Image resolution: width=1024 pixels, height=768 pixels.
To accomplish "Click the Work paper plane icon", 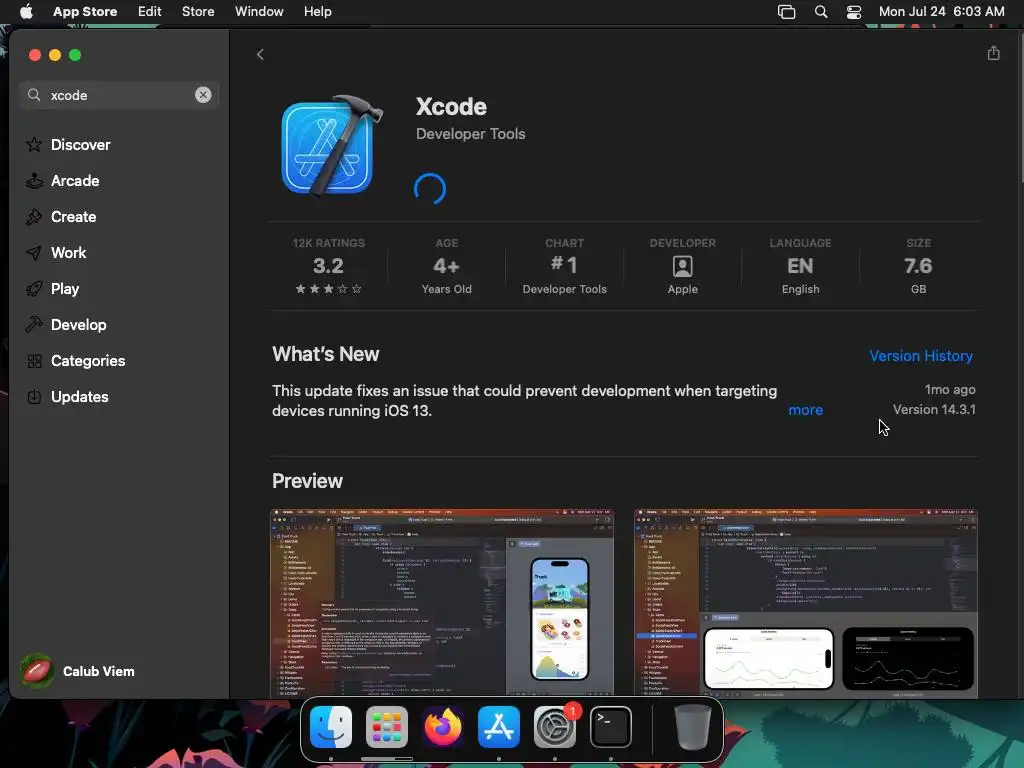I will point(34,253).
